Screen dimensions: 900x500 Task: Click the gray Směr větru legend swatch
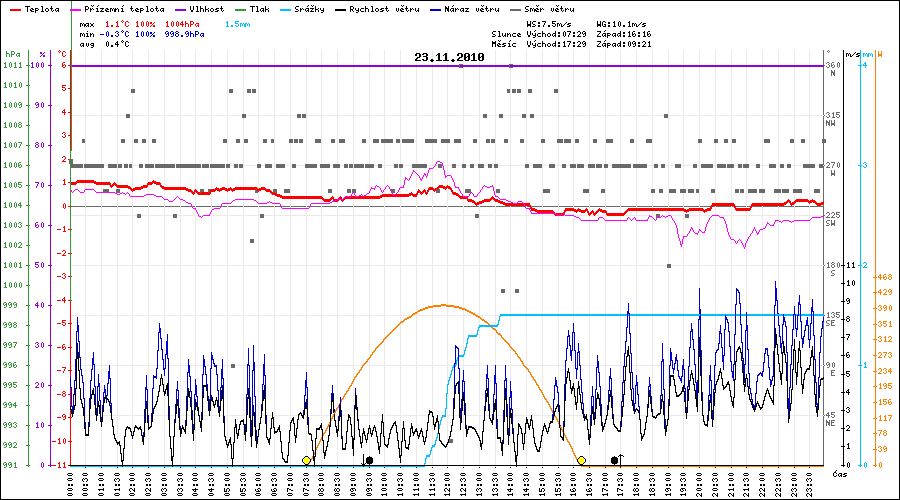(x=515, y=10)
